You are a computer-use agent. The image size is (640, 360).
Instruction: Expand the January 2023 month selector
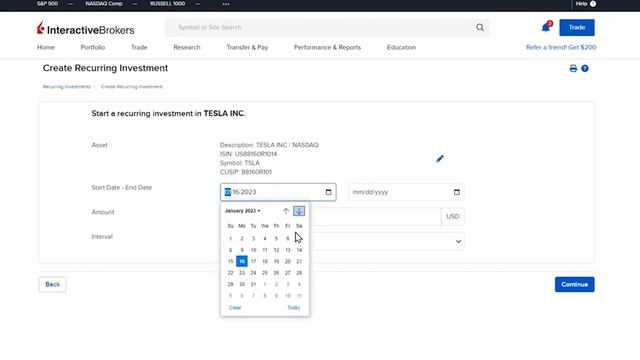point(242,211)
